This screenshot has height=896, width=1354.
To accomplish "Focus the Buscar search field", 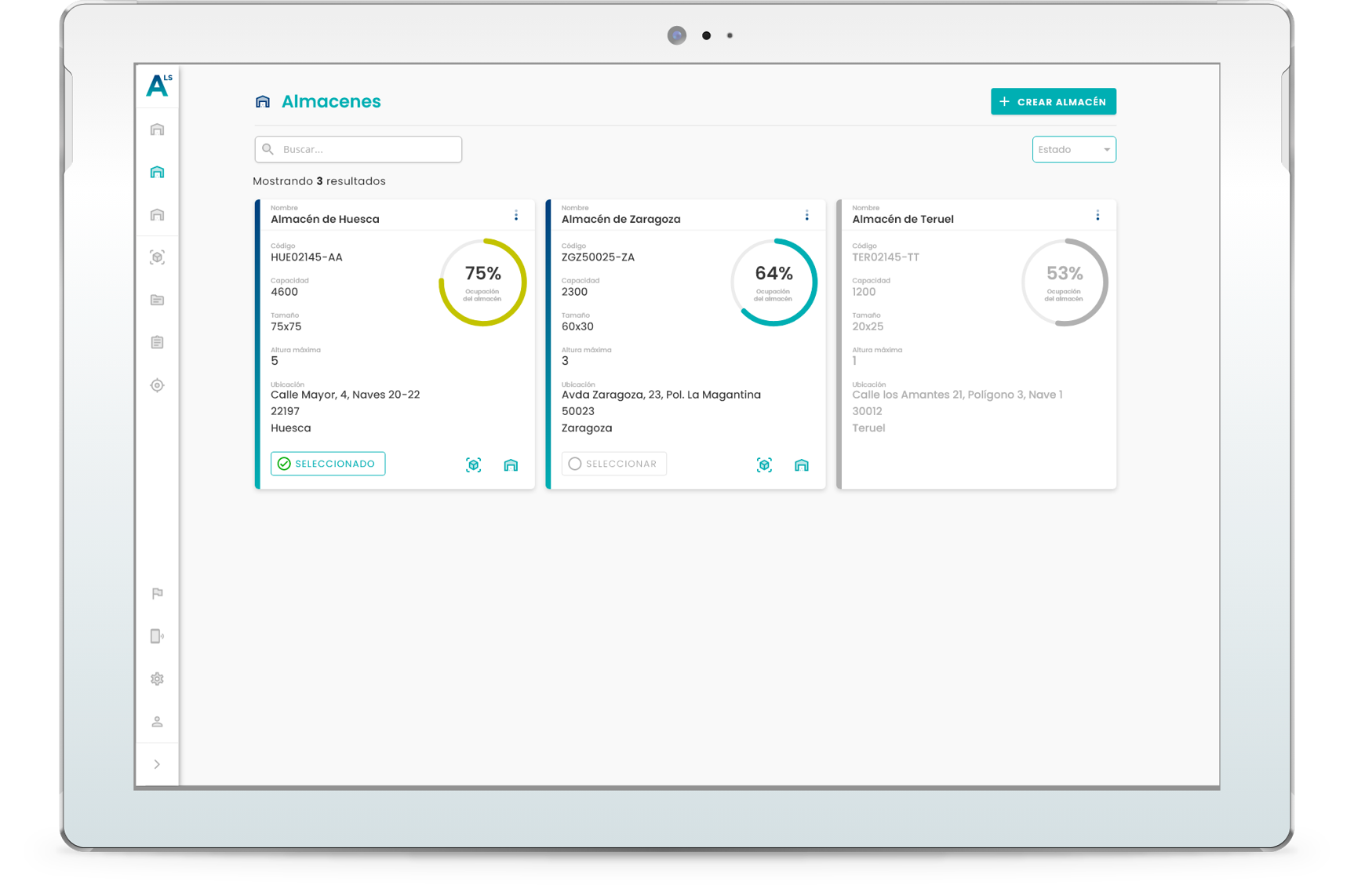I will pyautogui.click(x=359, y=149).
